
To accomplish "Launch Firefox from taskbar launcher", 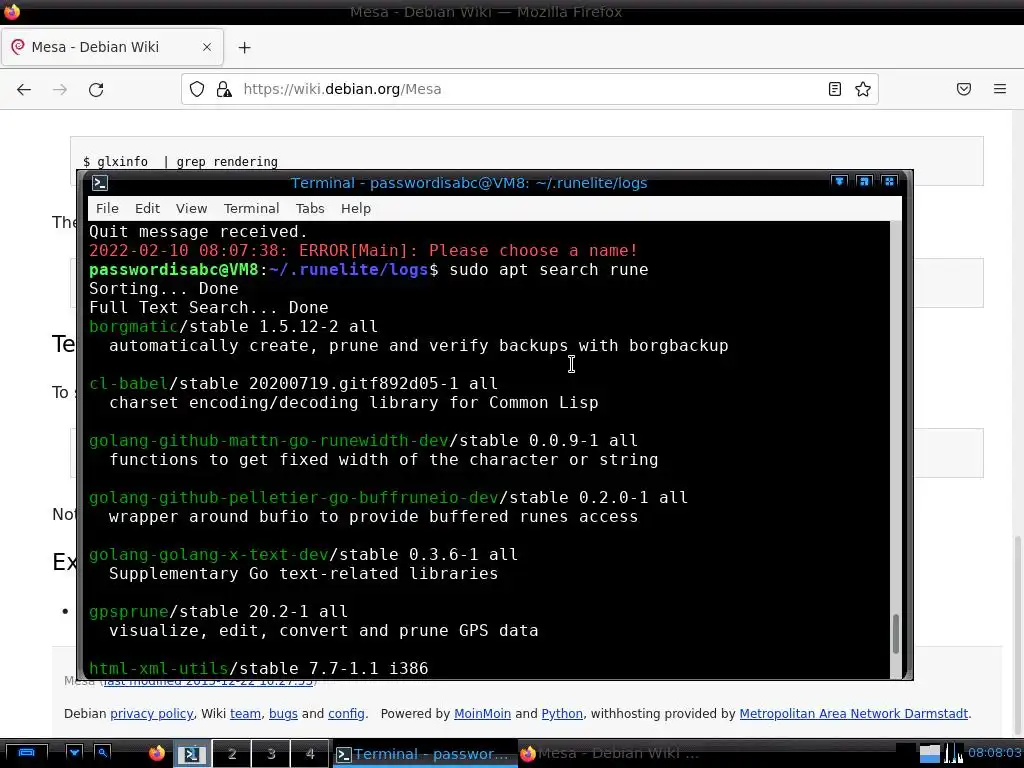I will pyautogui.click(x=157, y=754).
